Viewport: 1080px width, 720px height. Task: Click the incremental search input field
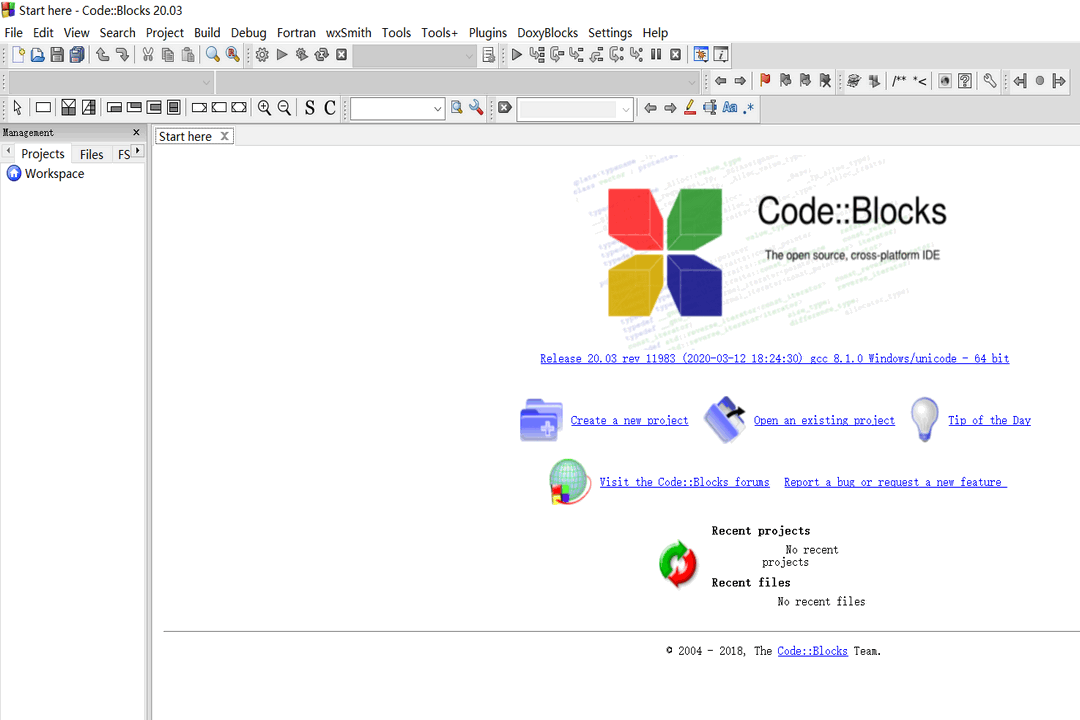(568, 109)
